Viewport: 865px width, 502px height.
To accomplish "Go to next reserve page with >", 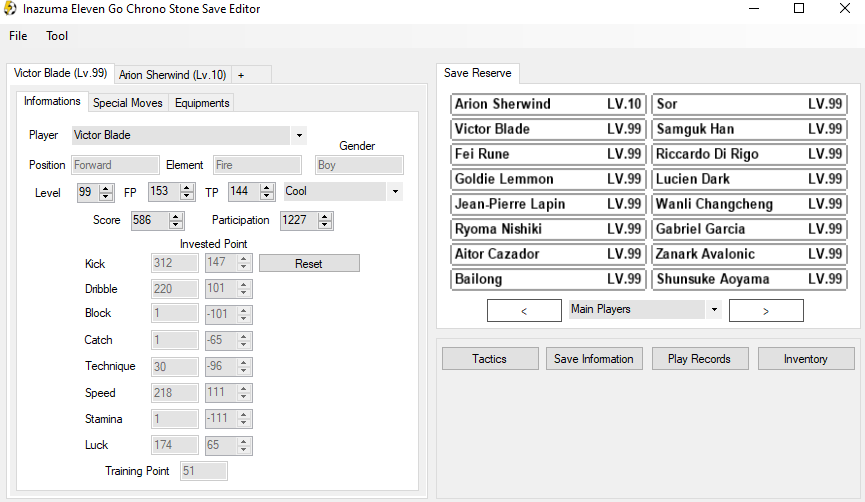I will [x=766, y=311].
